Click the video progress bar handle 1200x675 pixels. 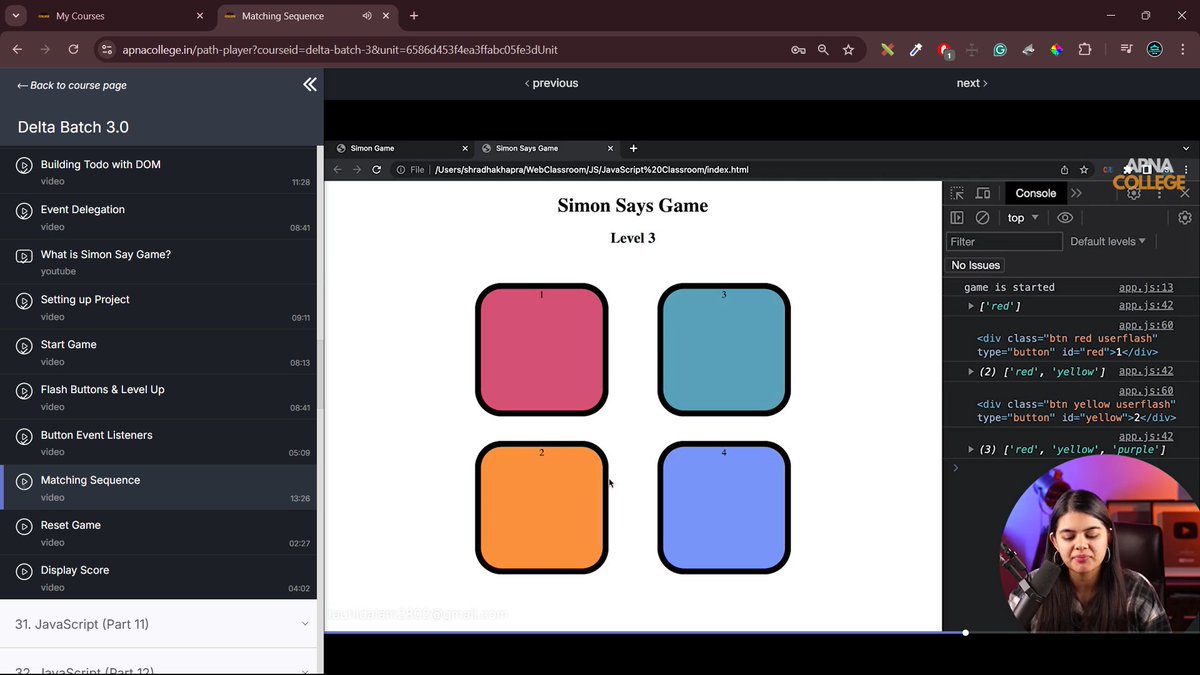pyautogui.click(x=965, y=633)
